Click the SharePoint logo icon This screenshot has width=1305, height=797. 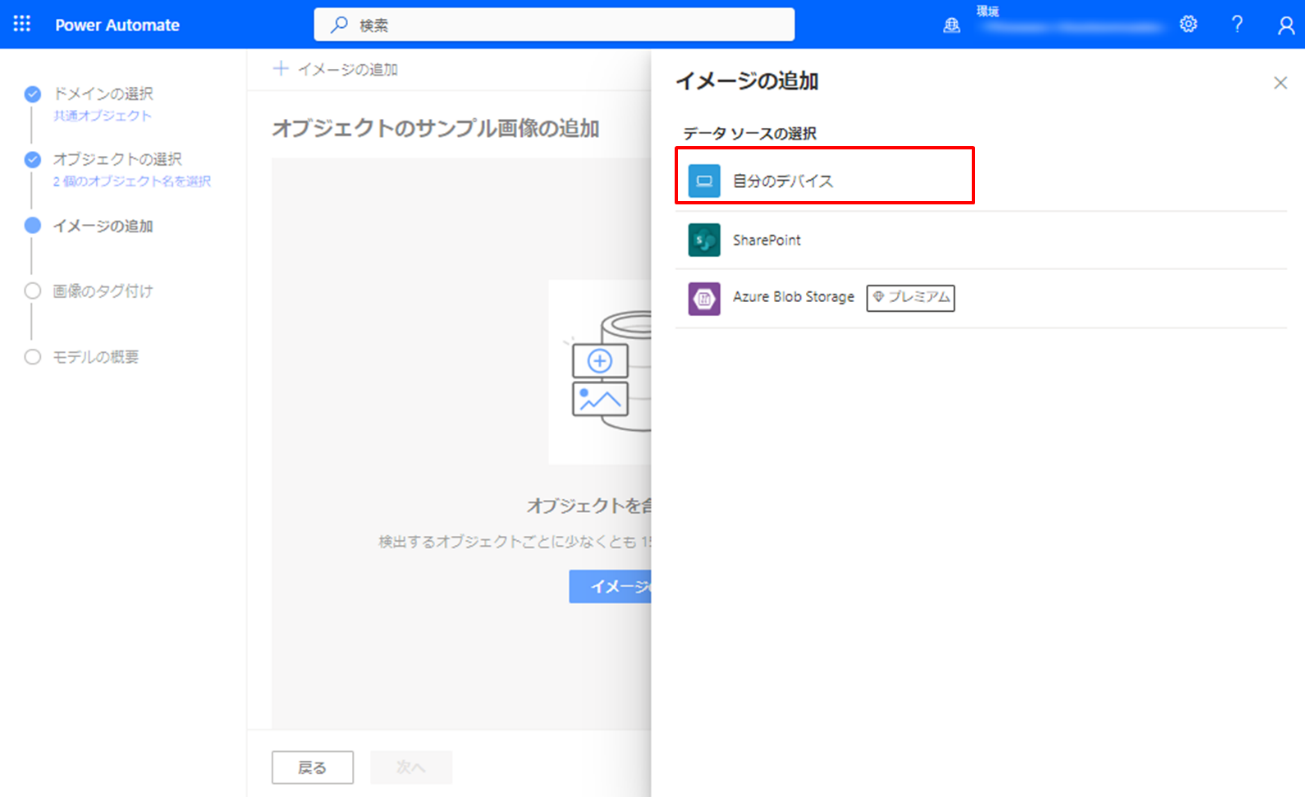coord(704,240)
